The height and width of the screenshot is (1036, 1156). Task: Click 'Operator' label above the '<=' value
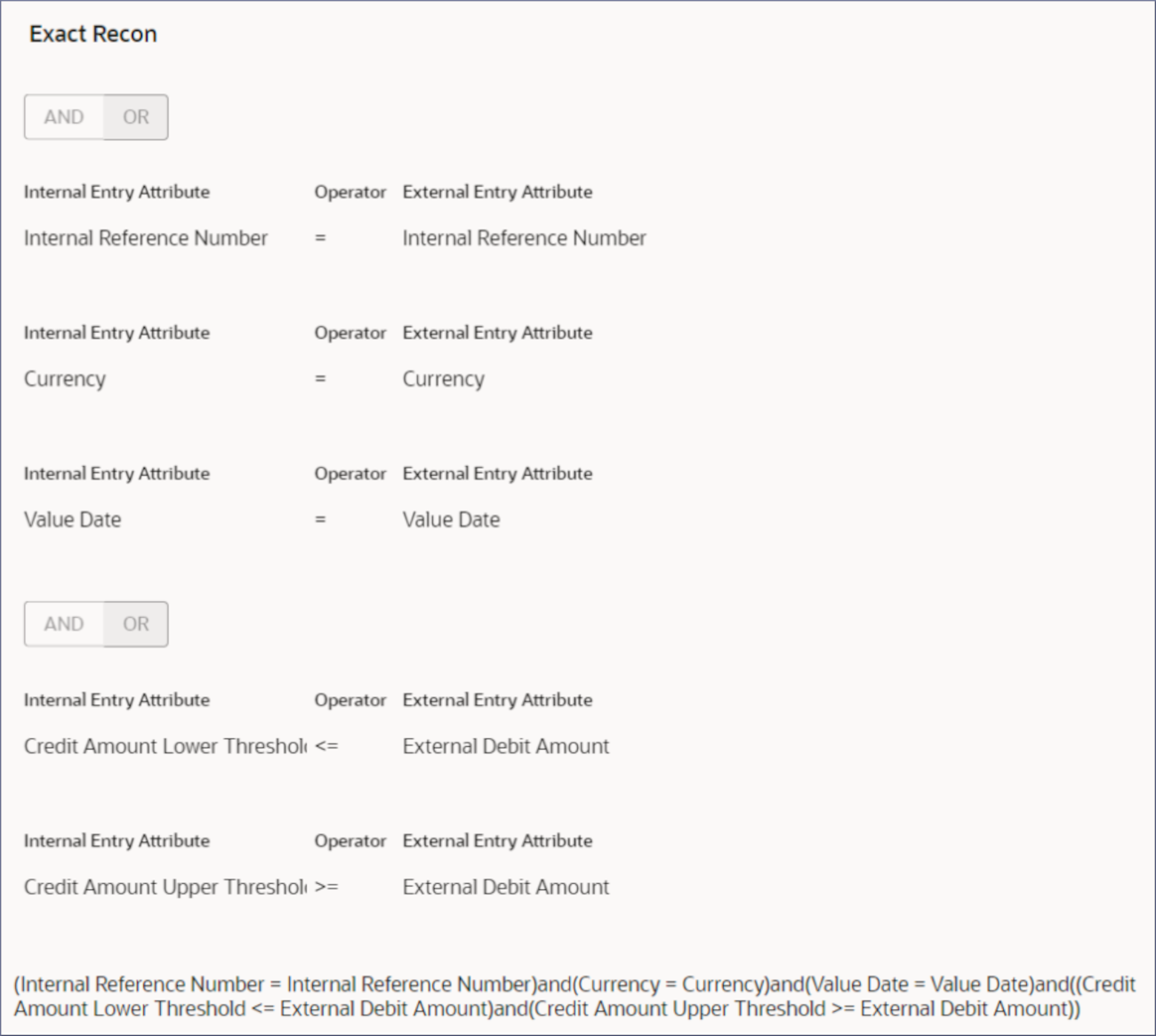(x=350, y=700)
